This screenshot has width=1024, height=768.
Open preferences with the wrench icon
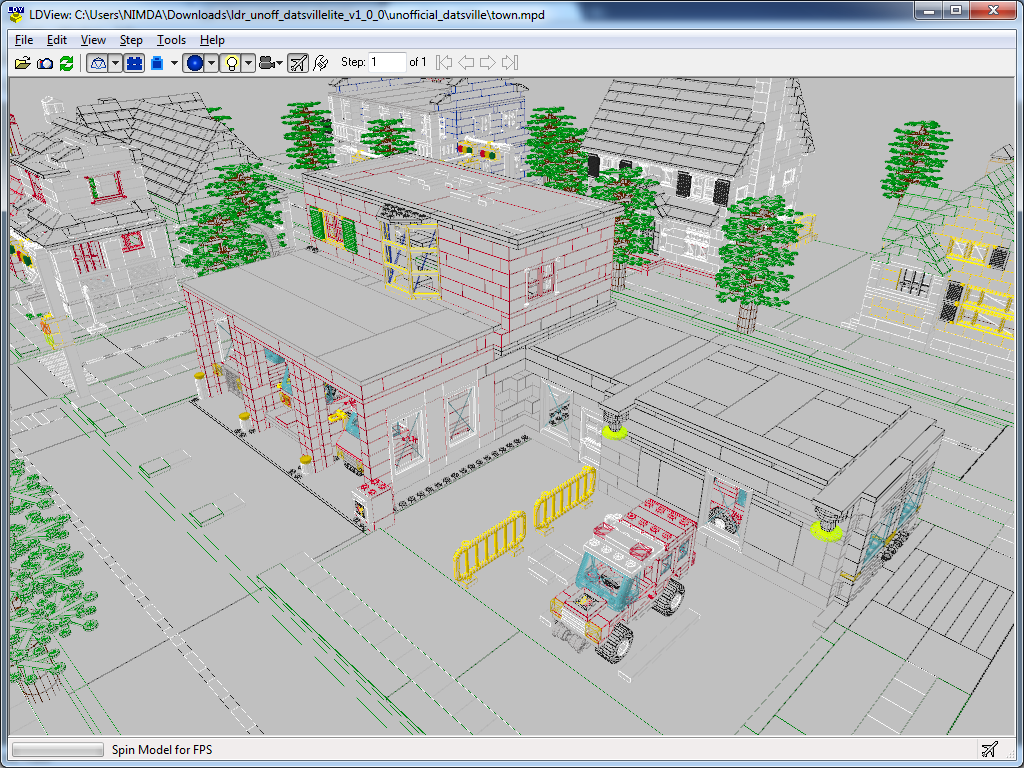(321, 63)
